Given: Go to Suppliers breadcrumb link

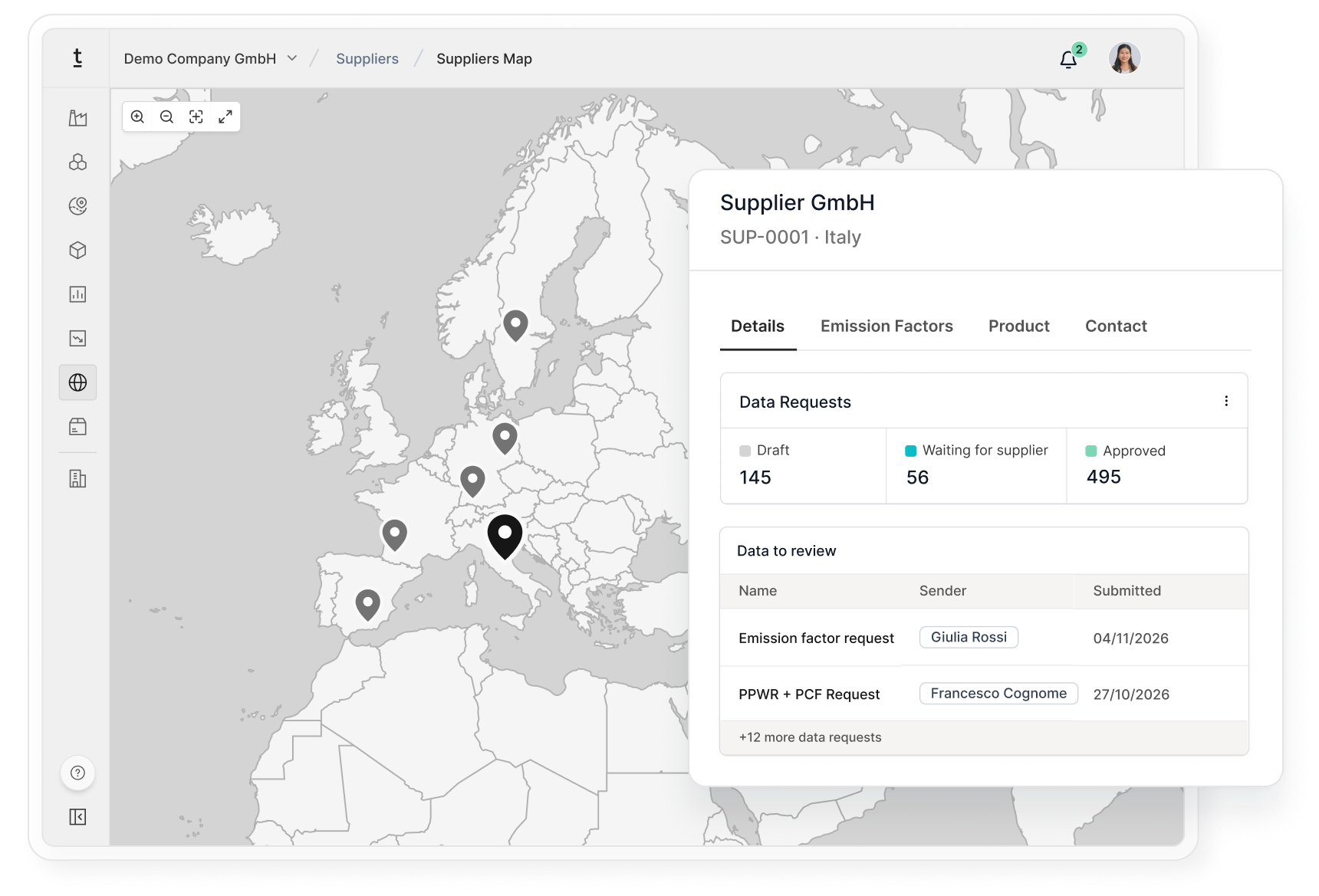Looking at the screenshot, I should coord(367,59).
